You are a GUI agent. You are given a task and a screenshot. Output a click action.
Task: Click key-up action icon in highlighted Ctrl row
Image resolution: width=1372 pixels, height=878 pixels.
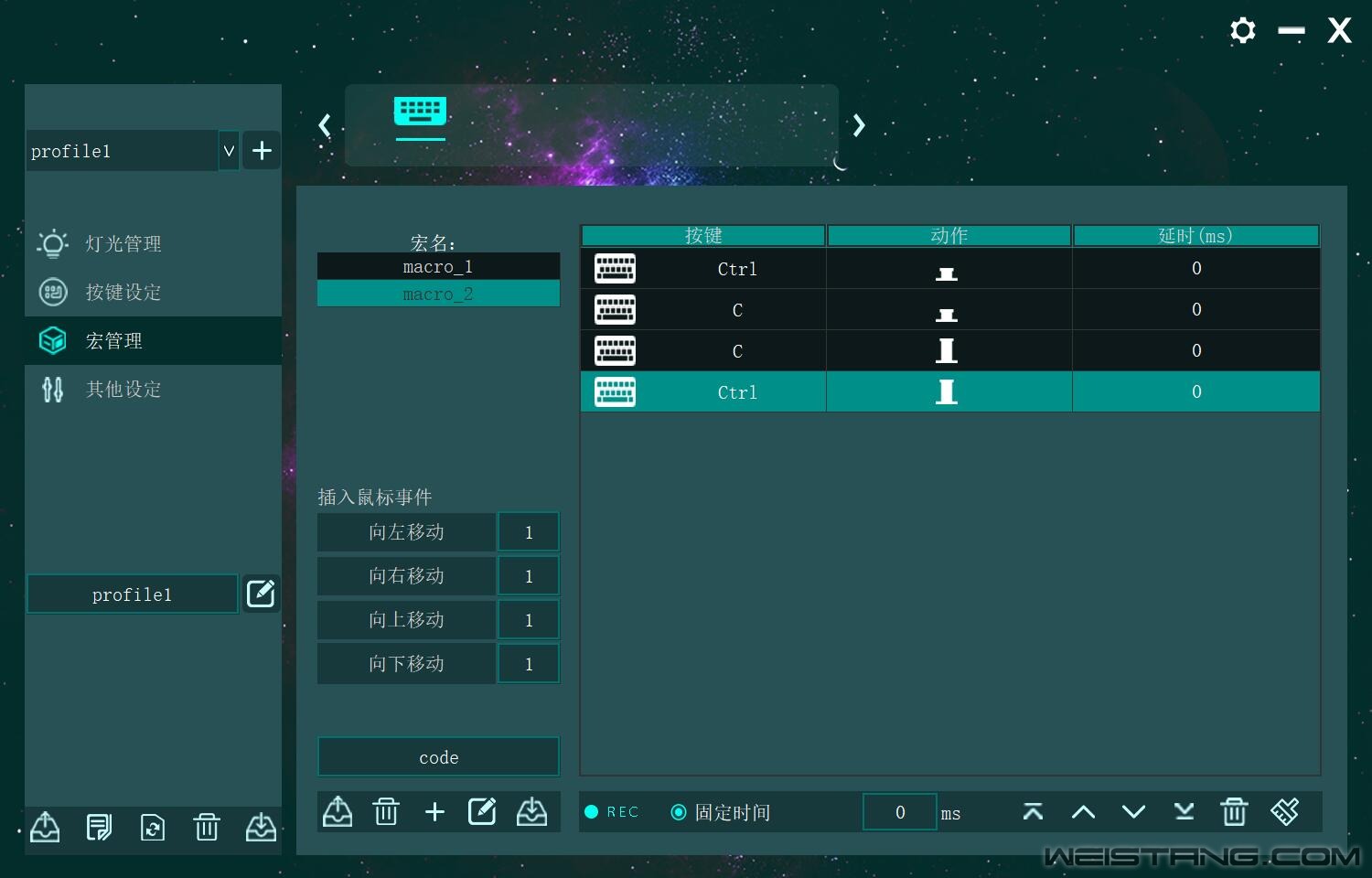pyautogui.click(x=947, y=391)
